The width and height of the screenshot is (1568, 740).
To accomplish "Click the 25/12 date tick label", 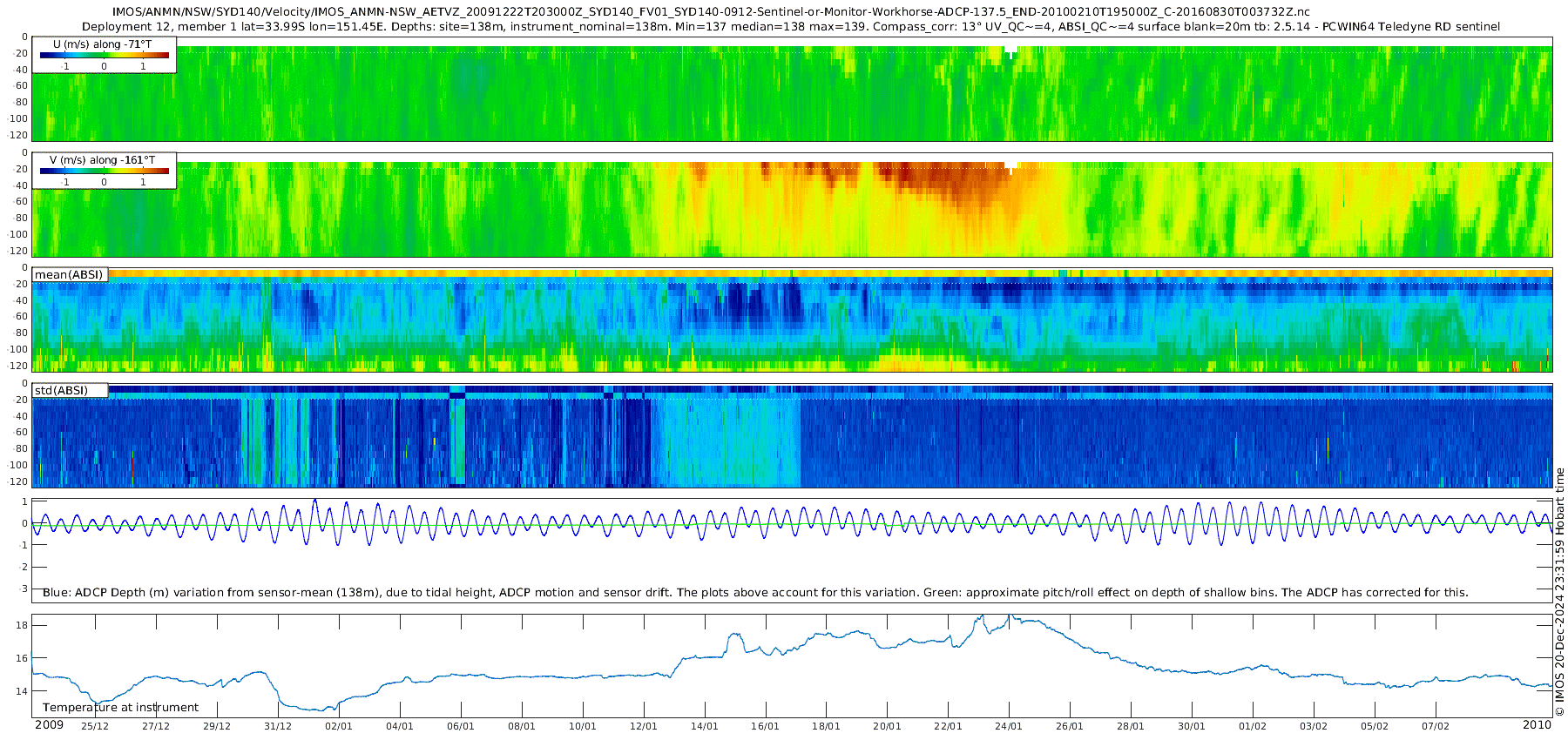I will point(95,726).
